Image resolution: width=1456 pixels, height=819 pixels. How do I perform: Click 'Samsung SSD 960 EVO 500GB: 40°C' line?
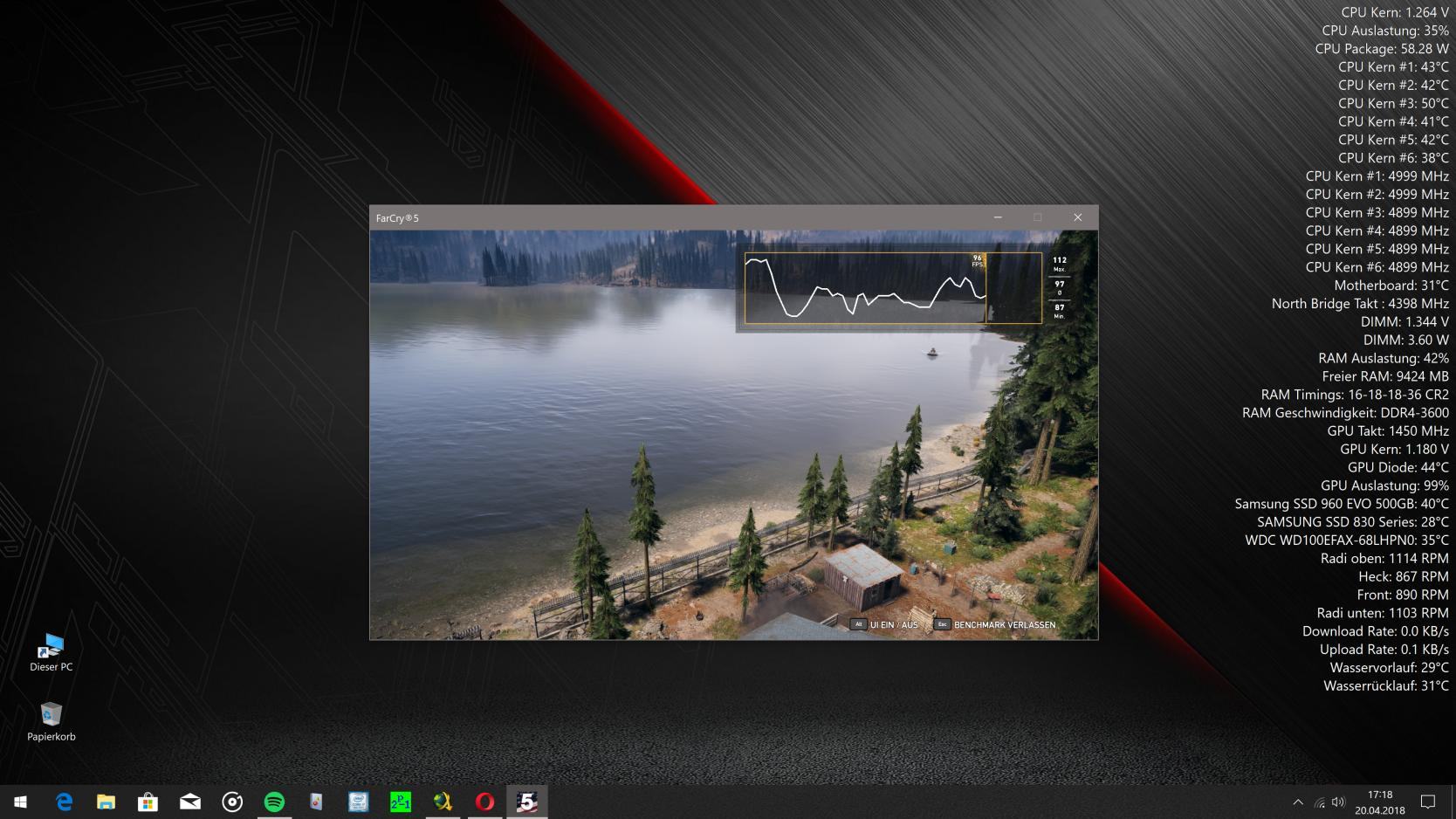(x=1342, y=505)
